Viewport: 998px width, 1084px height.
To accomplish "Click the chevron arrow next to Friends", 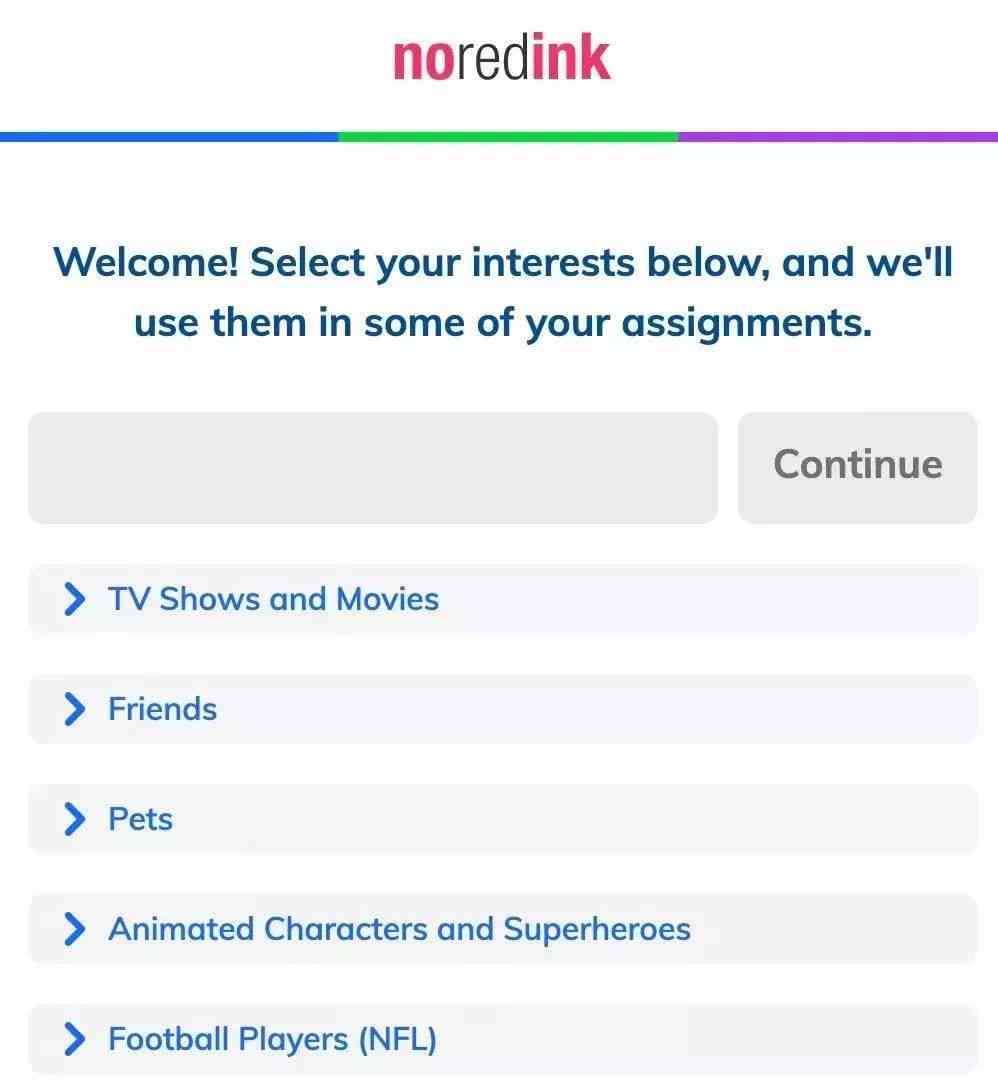I will click(x=75, y=709).
